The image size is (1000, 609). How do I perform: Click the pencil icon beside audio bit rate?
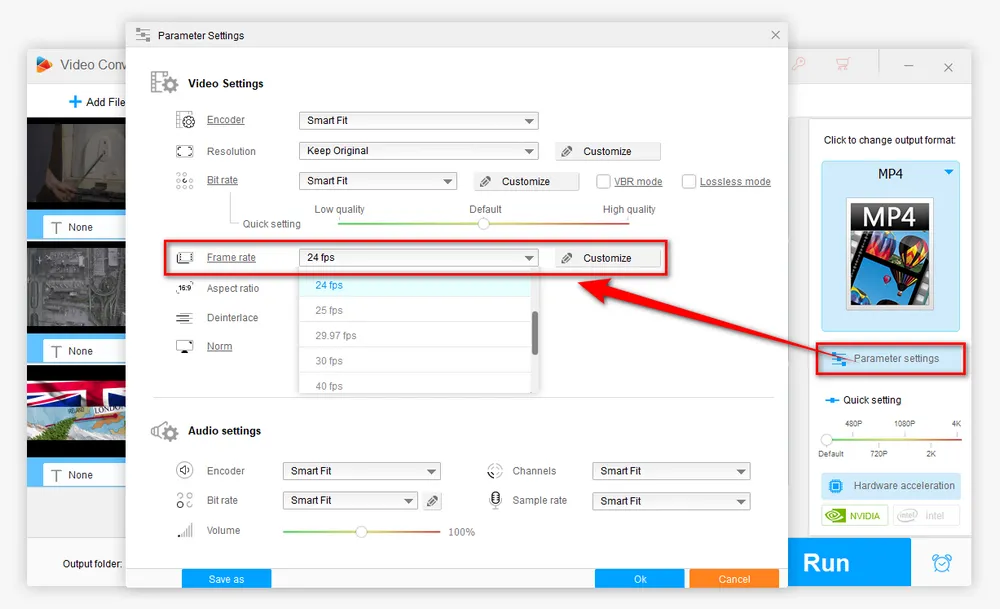432,501
